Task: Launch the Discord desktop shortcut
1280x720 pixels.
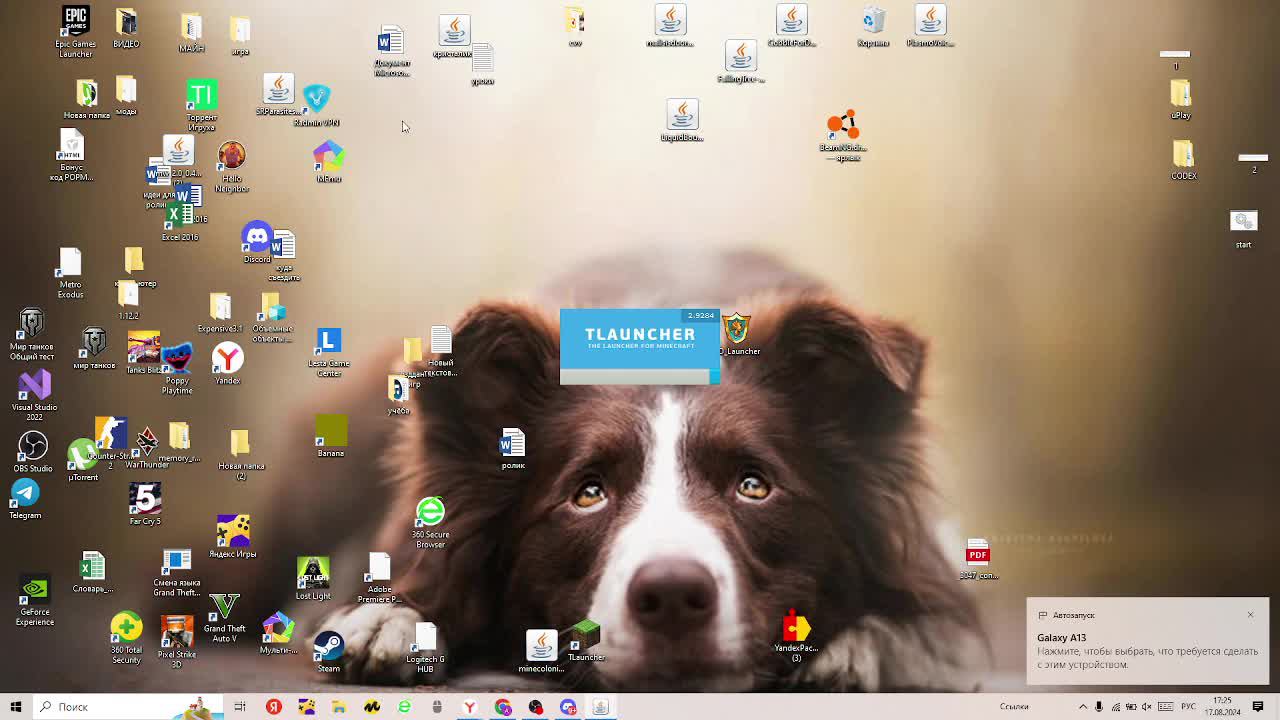Action: (257, 242)
